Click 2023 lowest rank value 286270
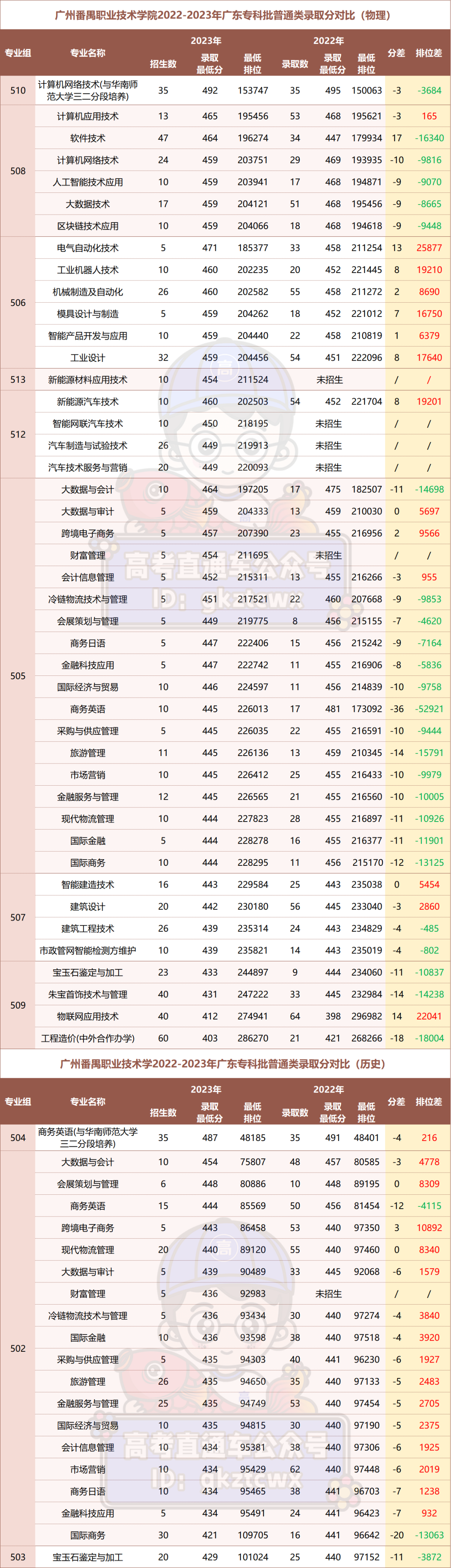The height and width of the screenshot is (1568, 451). coord(253,1038)
